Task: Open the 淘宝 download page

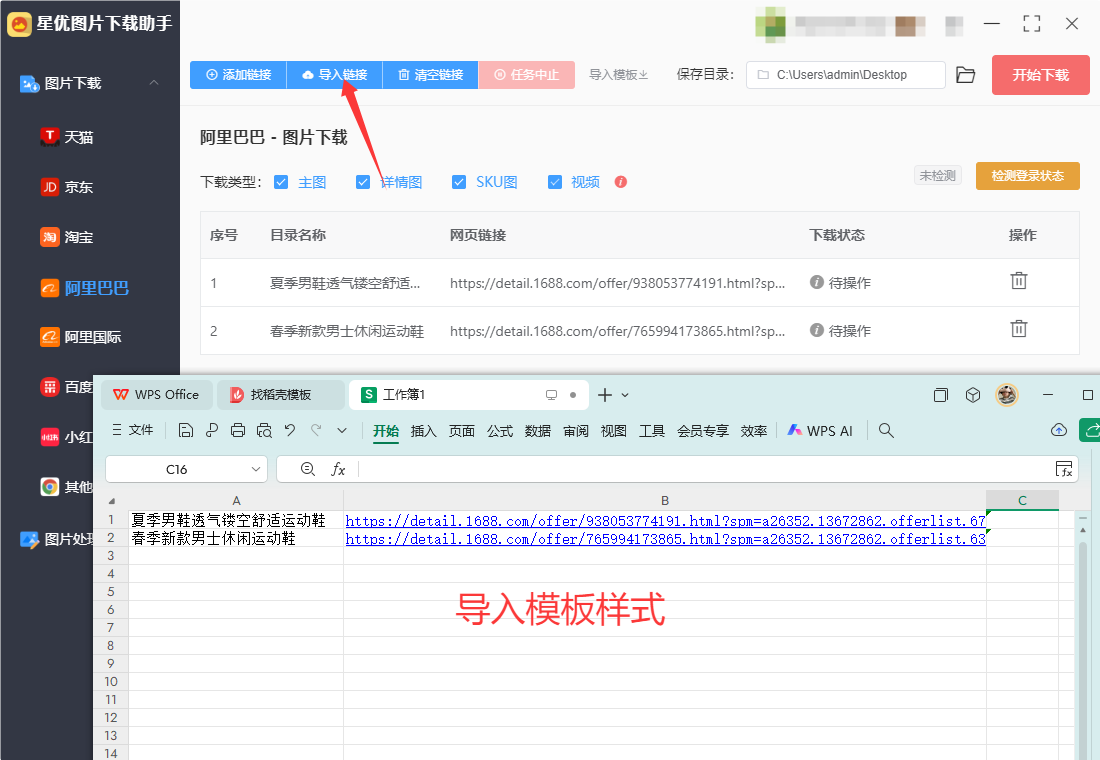Action: tap(67, 237)
